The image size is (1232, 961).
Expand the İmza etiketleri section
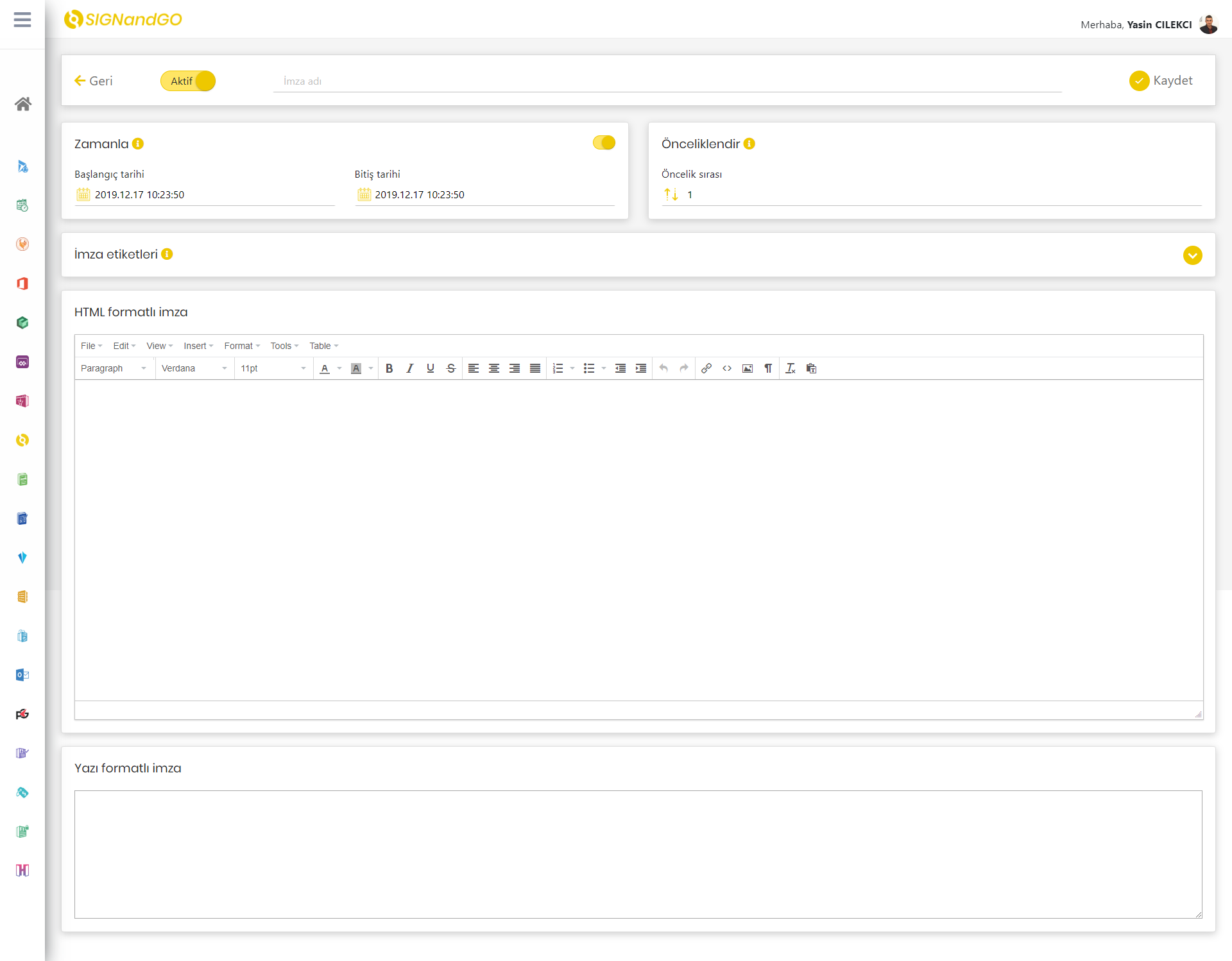[1193, 255]
